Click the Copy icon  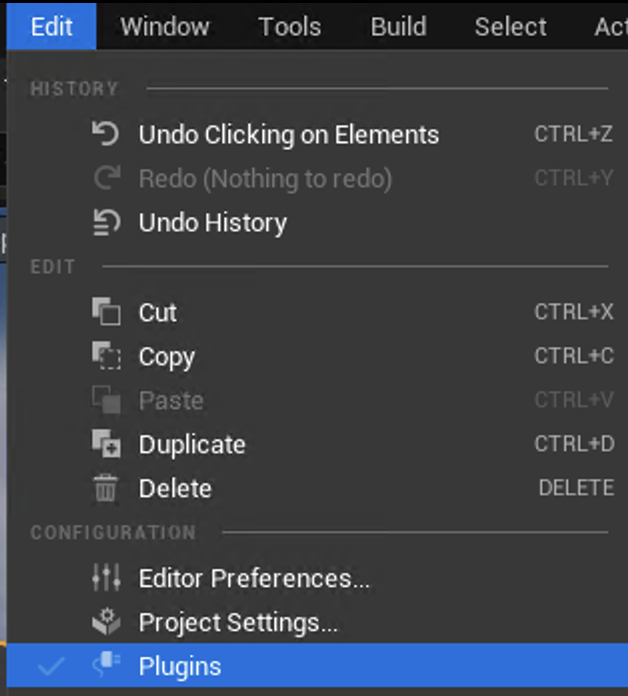[x=105, y=356]
